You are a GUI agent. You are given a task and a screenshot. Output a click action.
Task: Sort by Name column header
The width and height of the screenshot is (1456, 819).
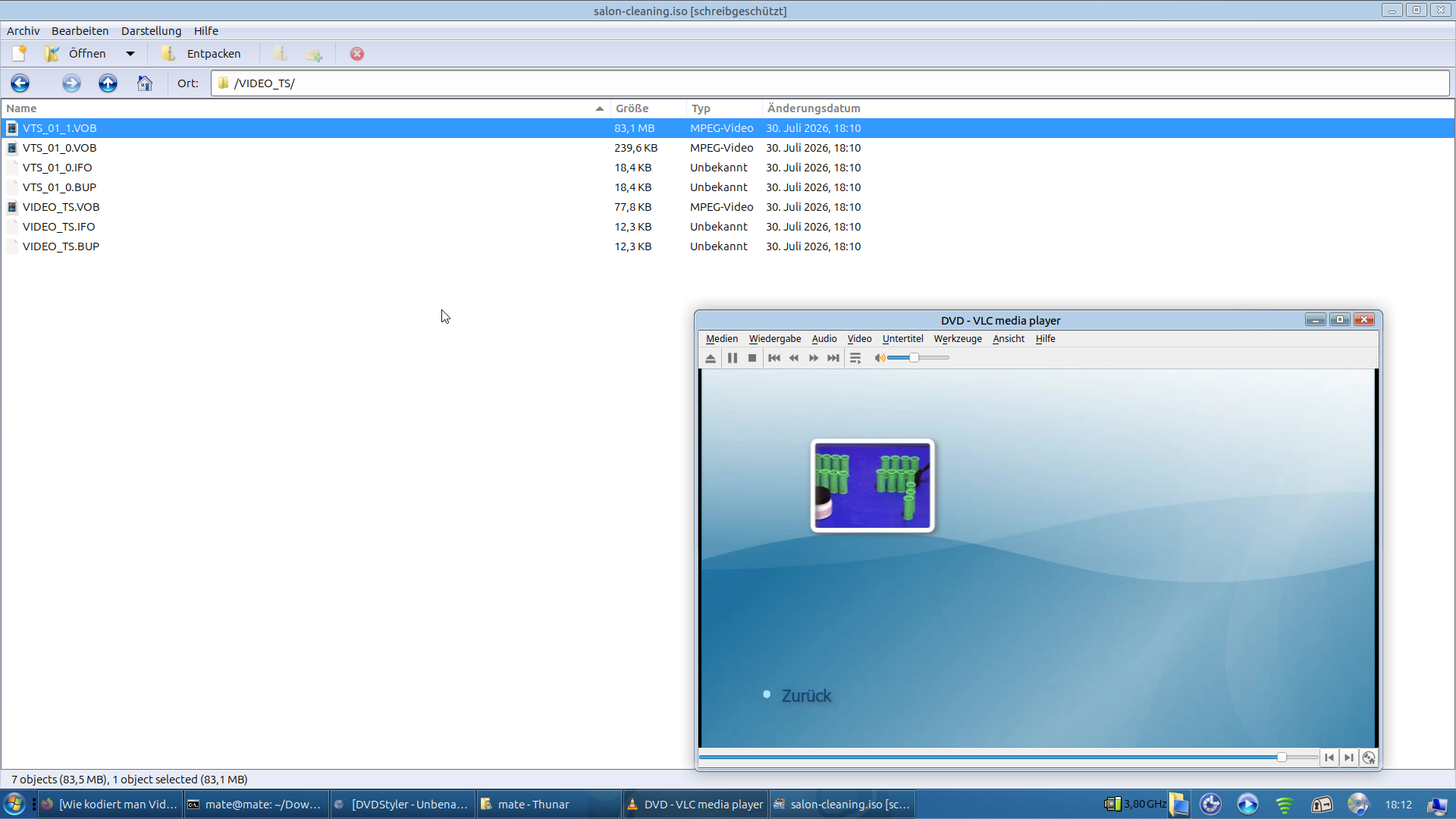click(305, 108)
